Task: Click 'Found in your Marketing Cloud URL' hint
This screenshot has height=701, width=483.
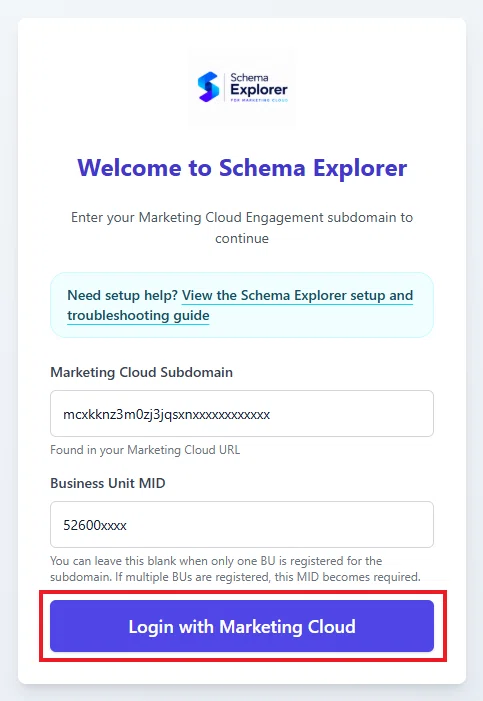Action: tap(145, 450)
